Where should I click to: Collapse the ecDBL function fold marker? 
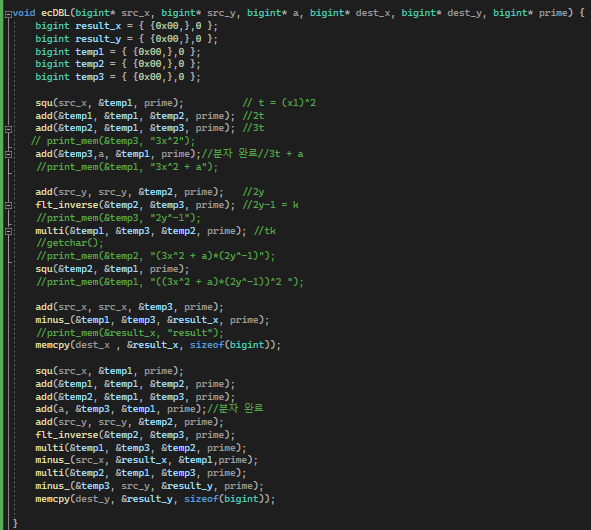pos(8,15)
